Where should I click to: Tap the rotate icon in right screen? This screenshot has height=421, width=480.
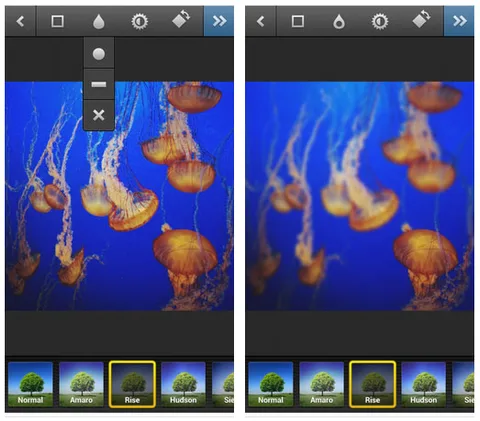click(422, 19)
